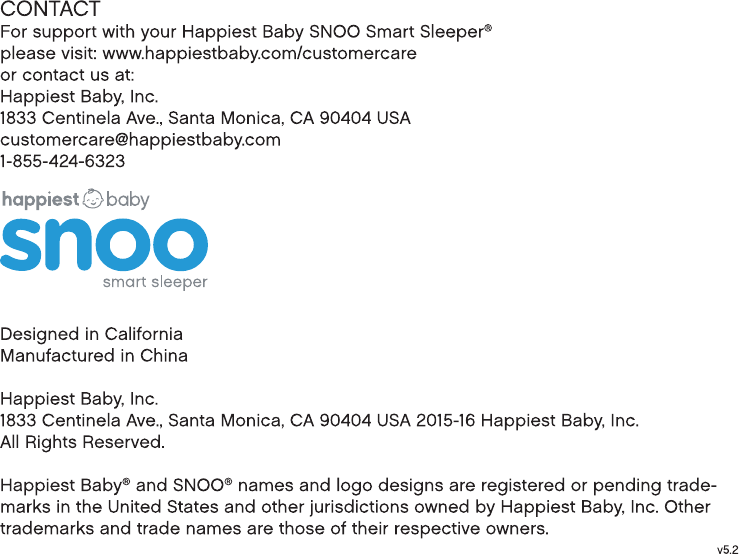
Task: Click the 1-855-424-6323 phone number
Action: (63, 162)
